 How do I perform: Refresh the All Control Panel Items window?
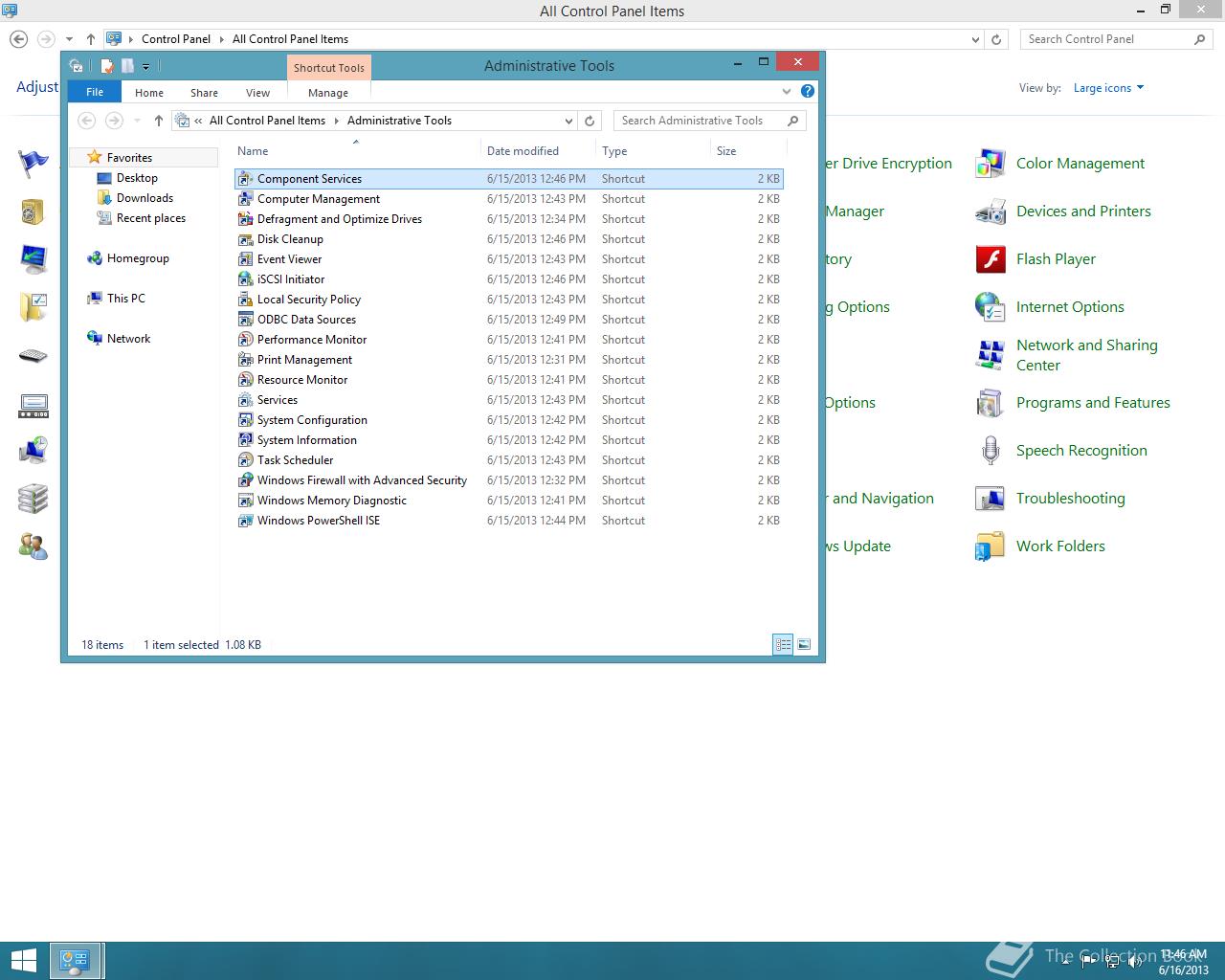pos(996,40)
